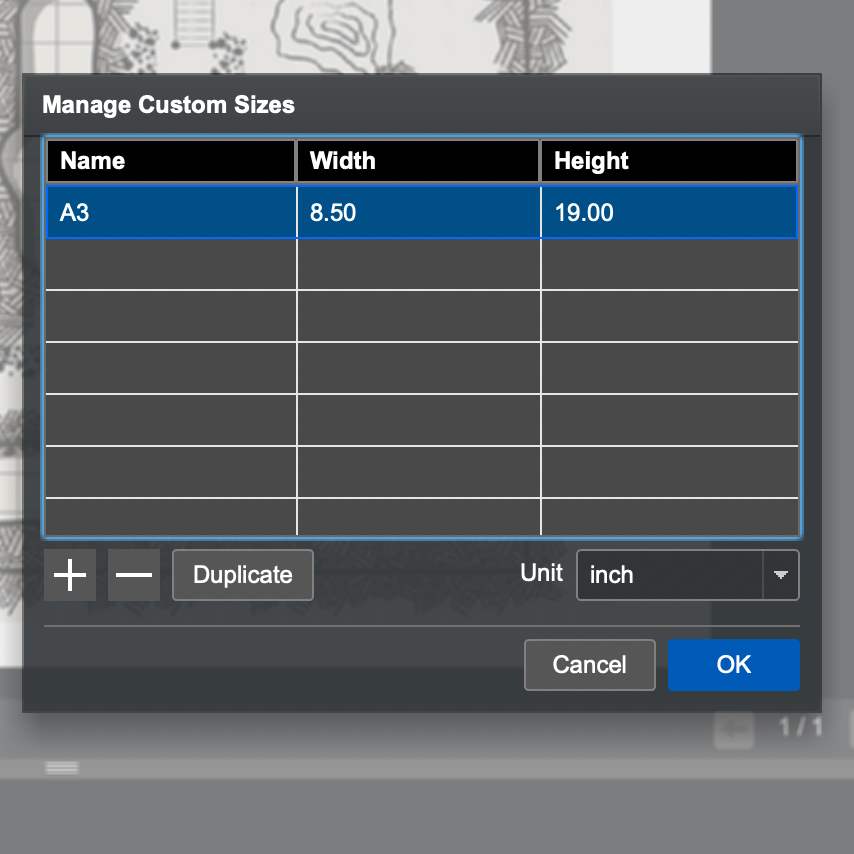Click the small grip handle at bottom left
854x854 pixels.
click(x=62, y=767)
